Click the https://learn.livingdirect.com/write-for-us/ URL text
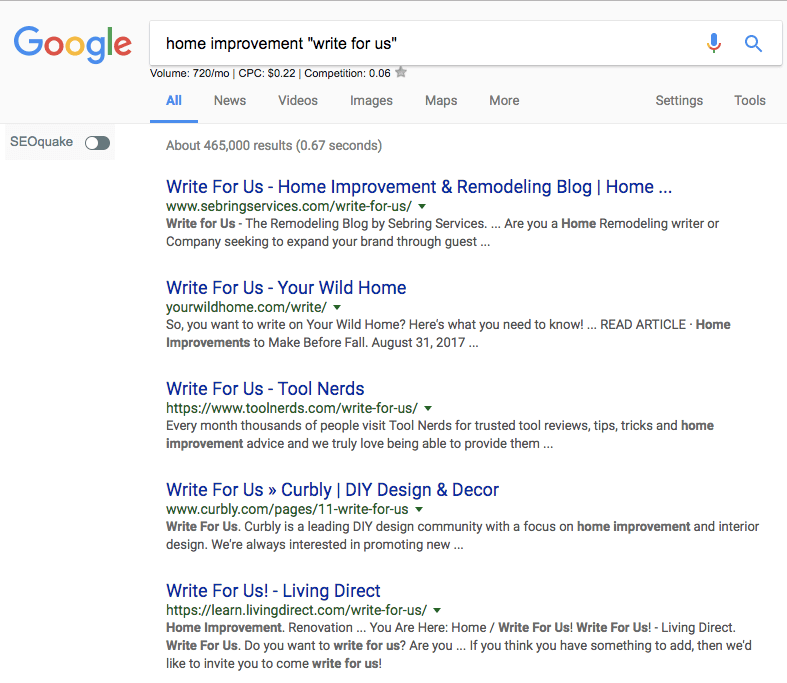787x683 pixels. pyautogui.click(x=297, y=610)
